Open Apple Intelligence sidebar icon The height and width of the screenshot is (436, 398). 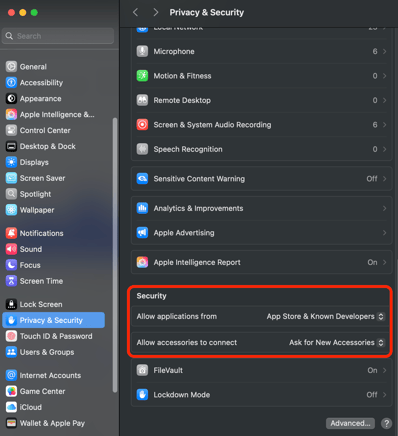tap(11, 115)
